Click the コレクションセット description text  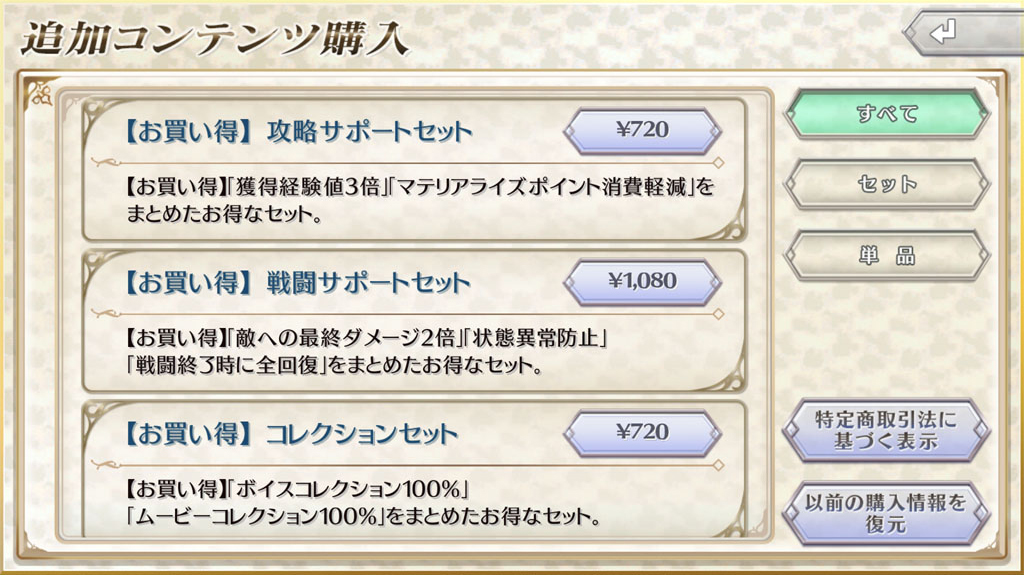[x=362, y=505]
